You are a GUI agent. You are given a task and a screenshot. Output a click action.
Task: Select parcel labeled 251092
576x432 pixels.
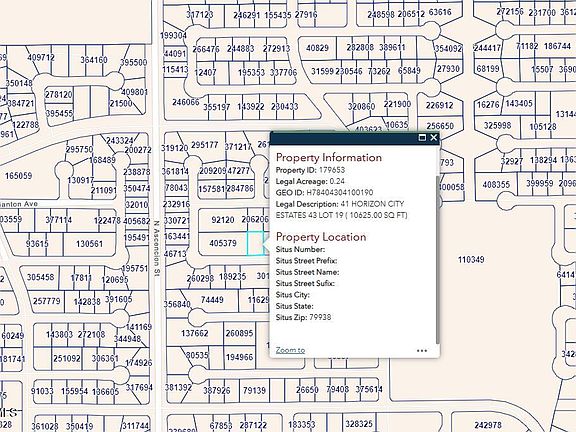click(67, 358)
